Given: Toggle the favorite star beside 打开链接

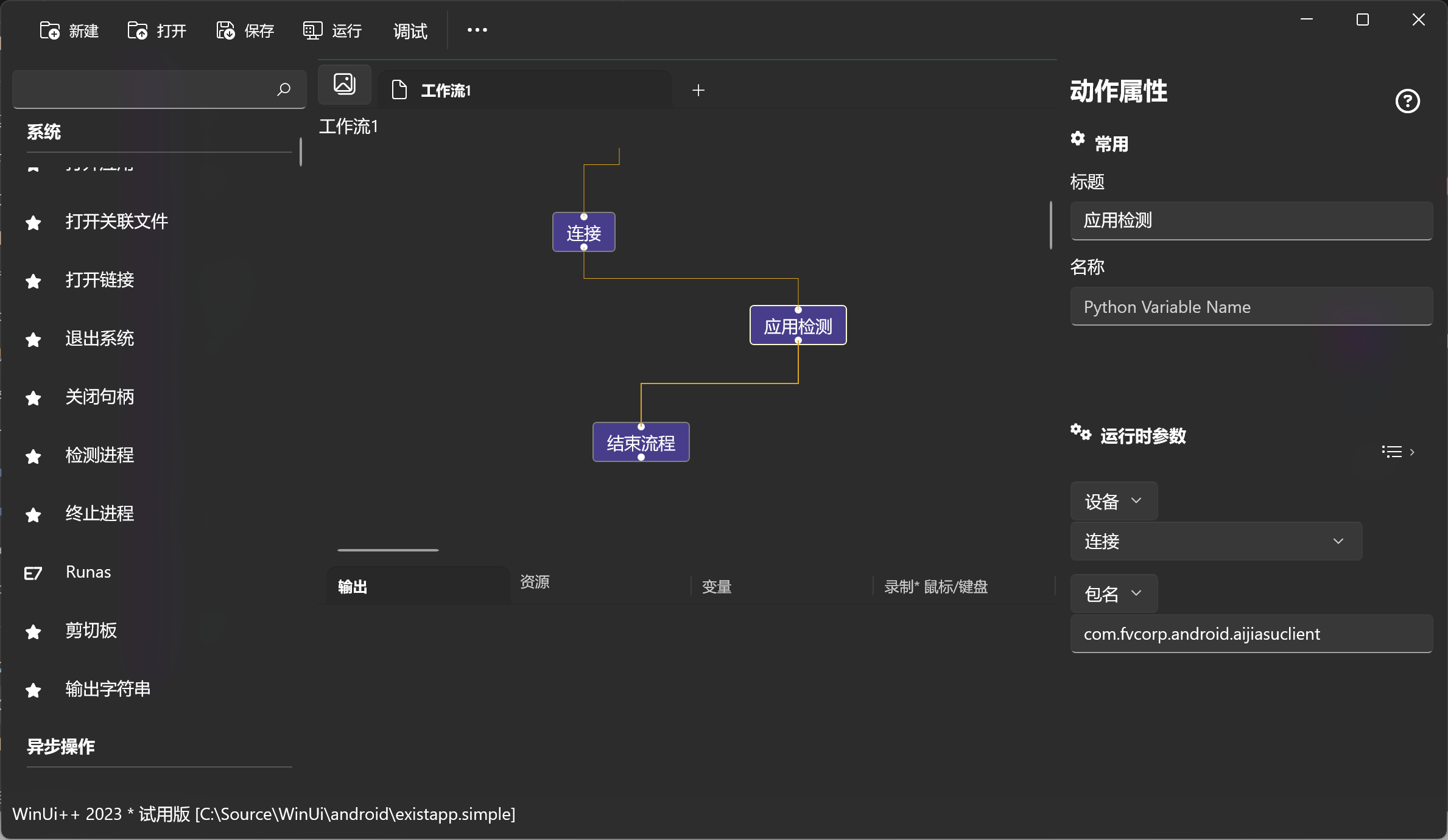Looking at the screenshot, I should click(x=33, y=281).
